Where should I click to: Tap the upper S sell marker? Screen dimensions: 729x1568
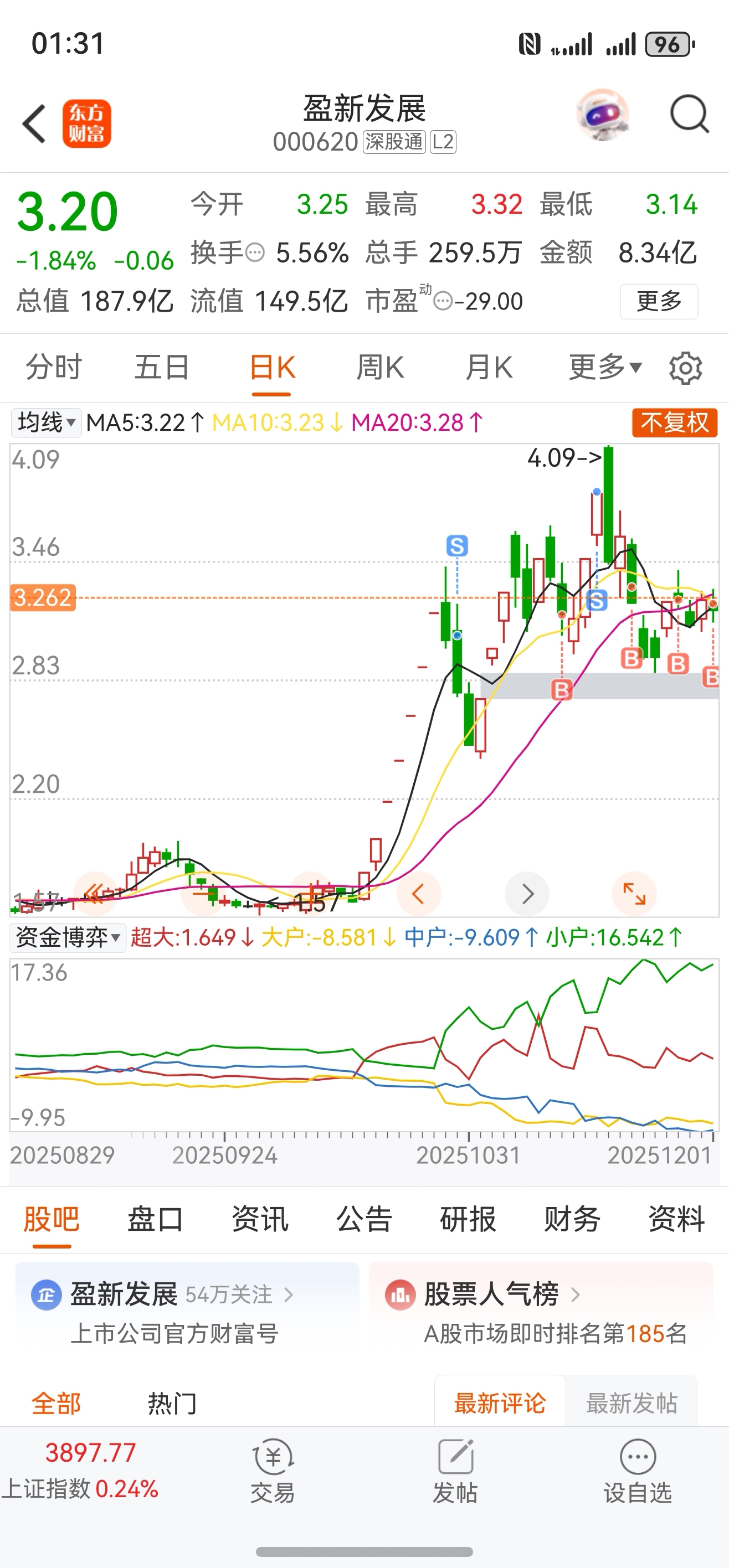pyautogui.click(x=458, y=545)
